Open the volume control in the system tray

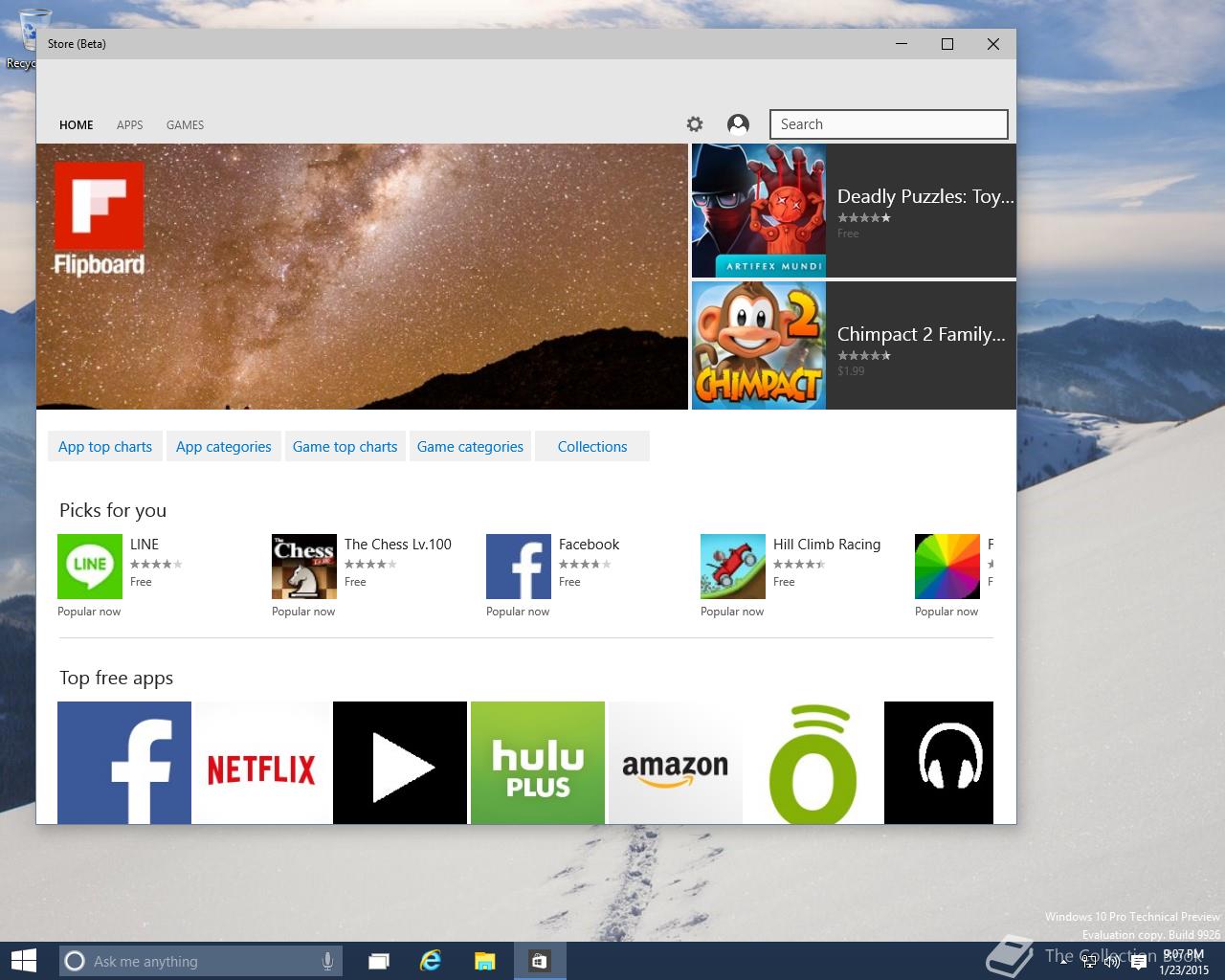point(1112,962)
